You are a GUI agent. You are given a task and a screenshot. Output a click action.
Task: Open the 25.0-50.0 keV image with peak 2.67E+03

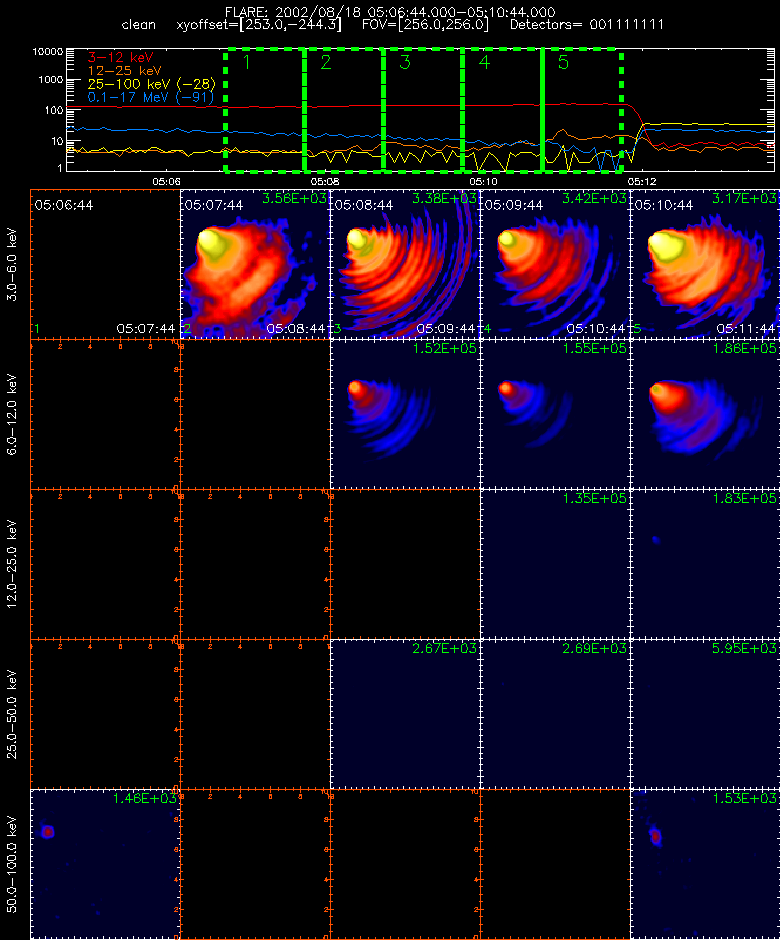[x=405, y=714]
